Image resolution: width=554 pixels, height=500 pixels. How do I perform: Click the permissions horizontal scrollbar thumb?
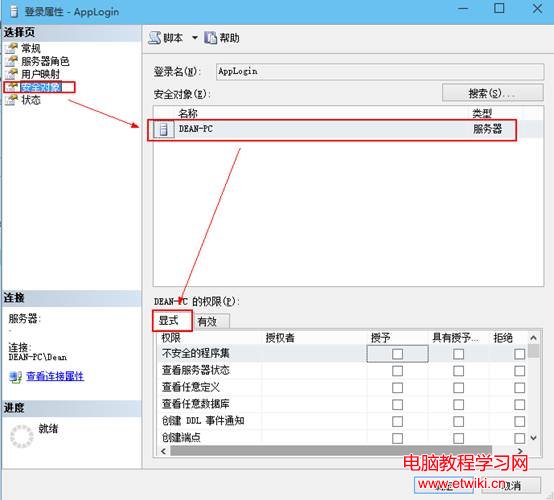(331, 451)
